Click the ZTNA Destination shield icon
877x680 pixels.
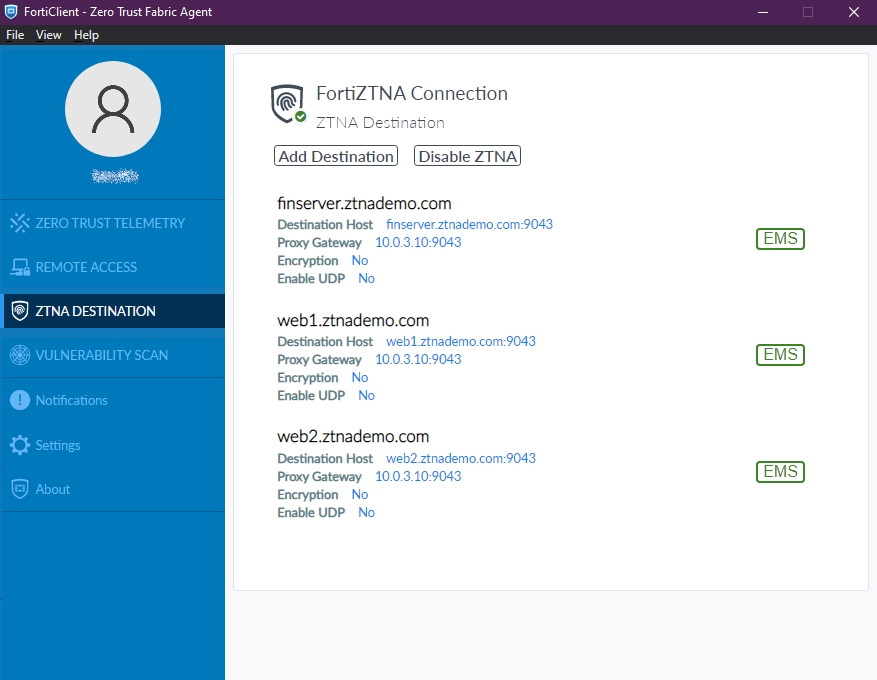coord(20,311)
